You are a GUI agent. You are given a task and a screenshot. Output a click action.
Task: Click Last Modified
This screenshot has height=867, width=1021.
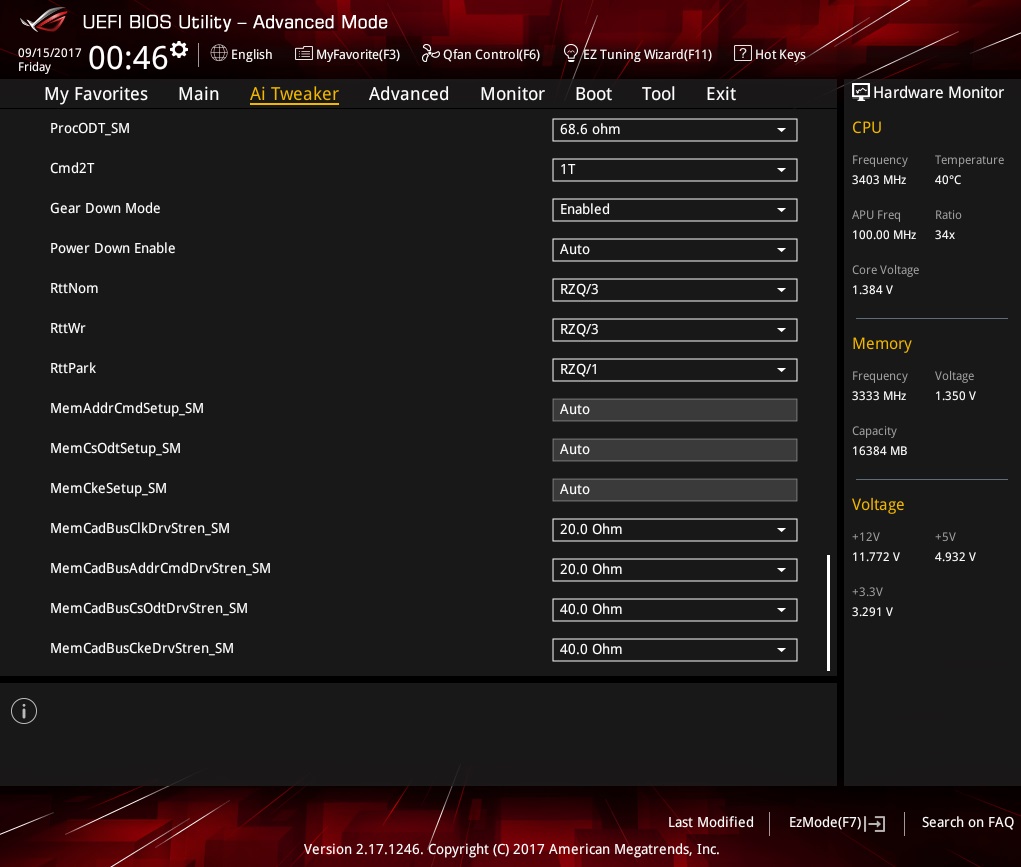pyautogui.click(x=710, y=822)
